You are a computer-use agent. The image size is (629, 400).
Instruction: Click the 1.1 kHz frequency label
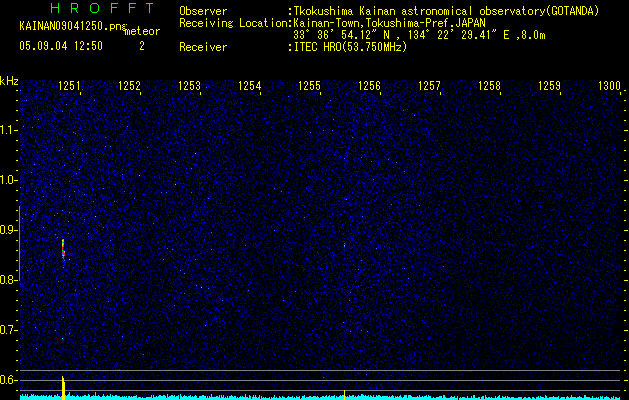pyautogui.click(x=7, y=130)
